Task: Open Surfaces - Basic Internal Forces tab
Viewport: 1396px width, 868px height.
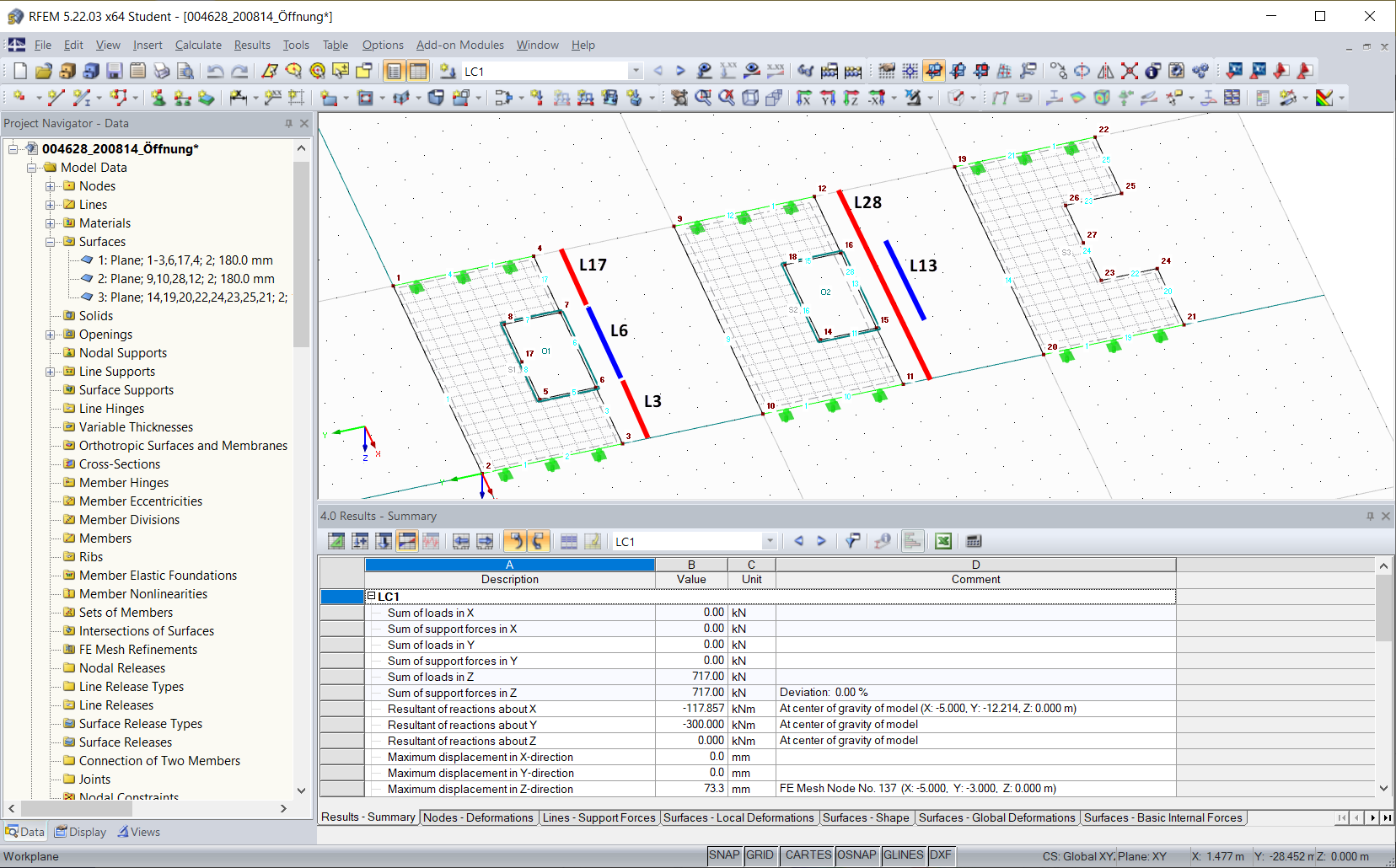Action: click(x=1162, y=817)
